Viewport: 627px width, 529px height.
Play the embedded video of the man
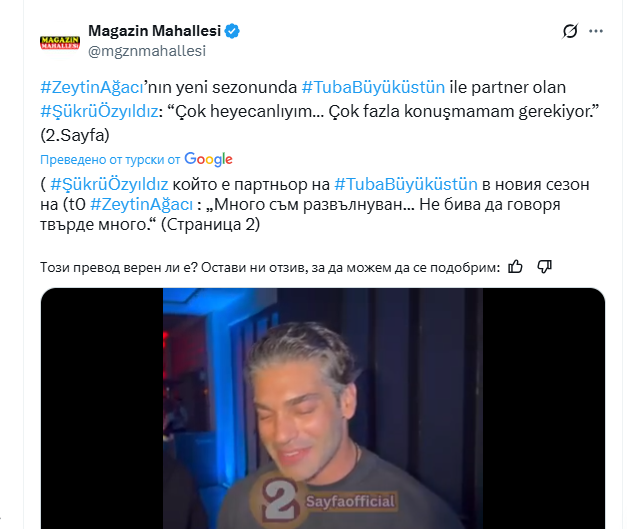[x=323, y=408]
